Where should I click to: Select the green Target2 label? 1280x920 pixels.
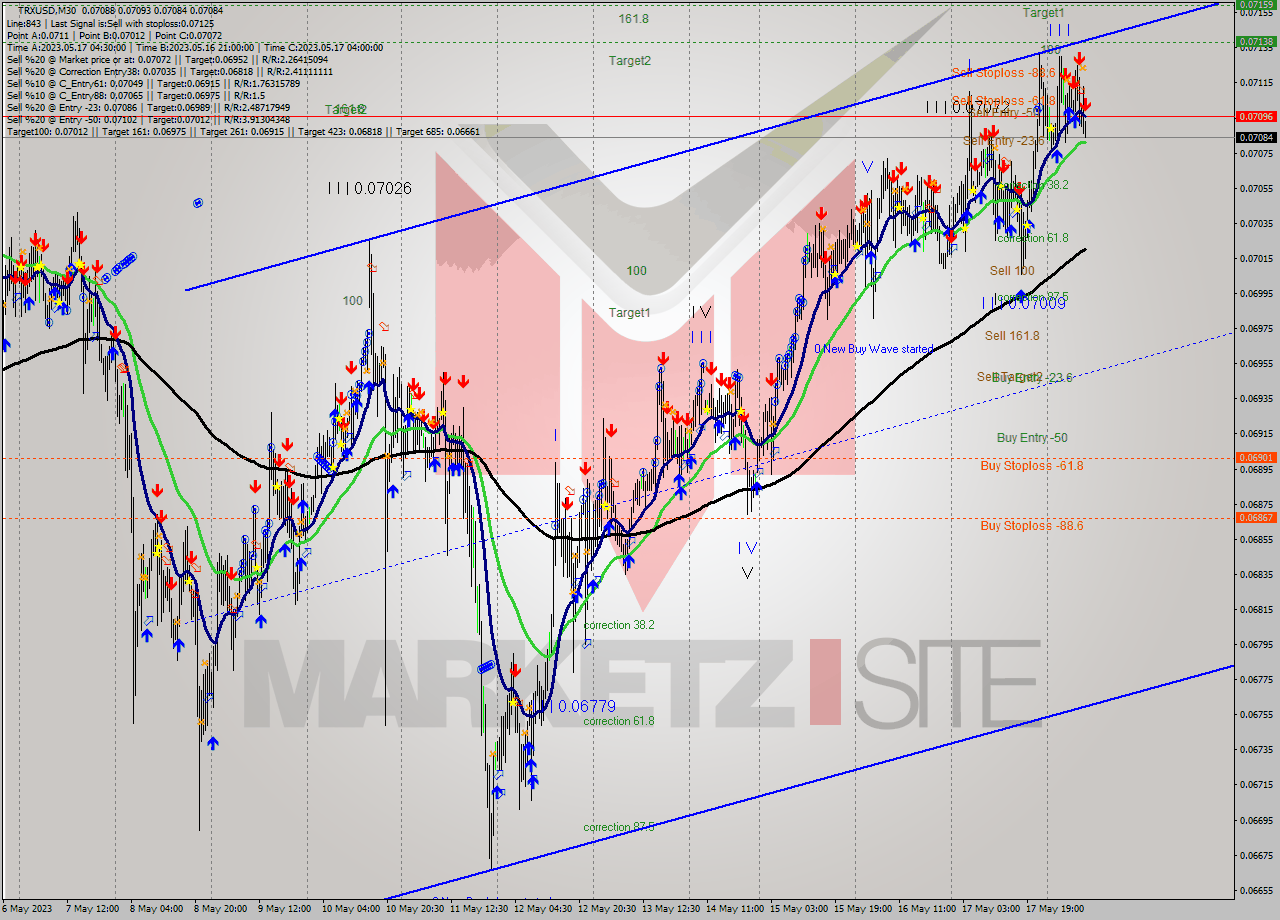click(630, 61)
